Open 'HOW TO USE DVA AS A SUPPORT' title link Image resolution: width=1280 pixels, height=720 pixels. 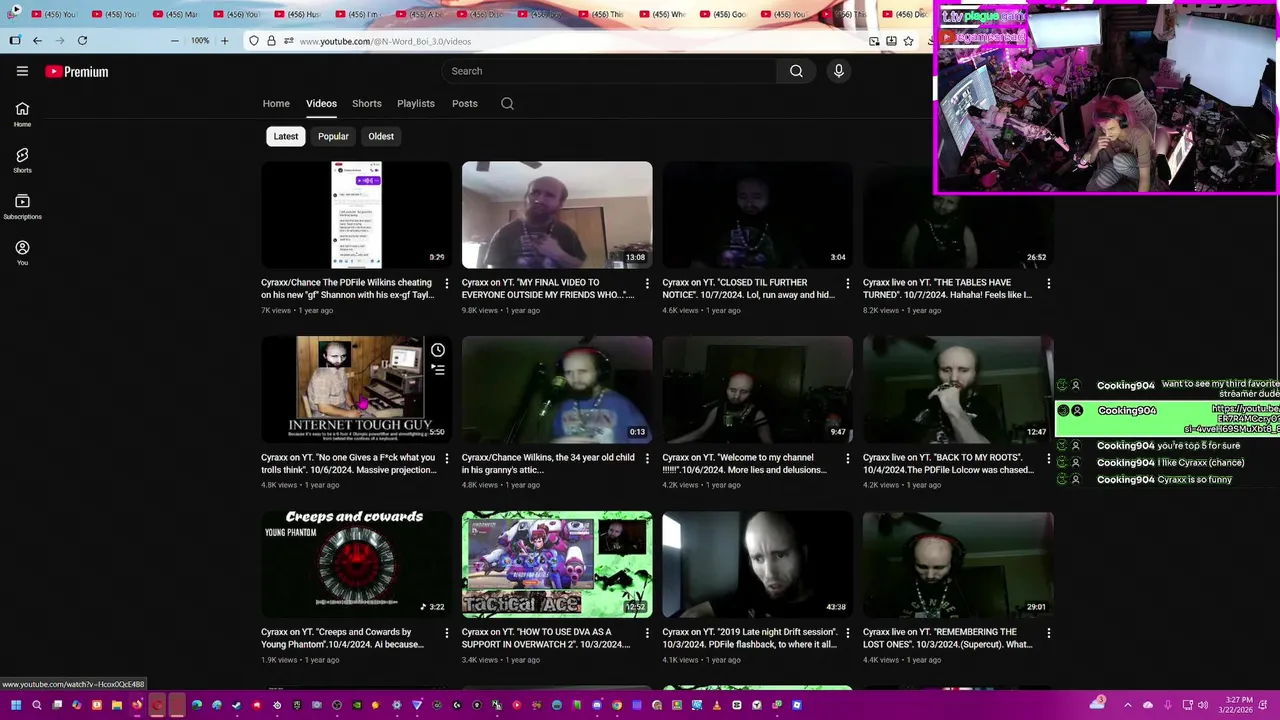[x=547, y=638]
